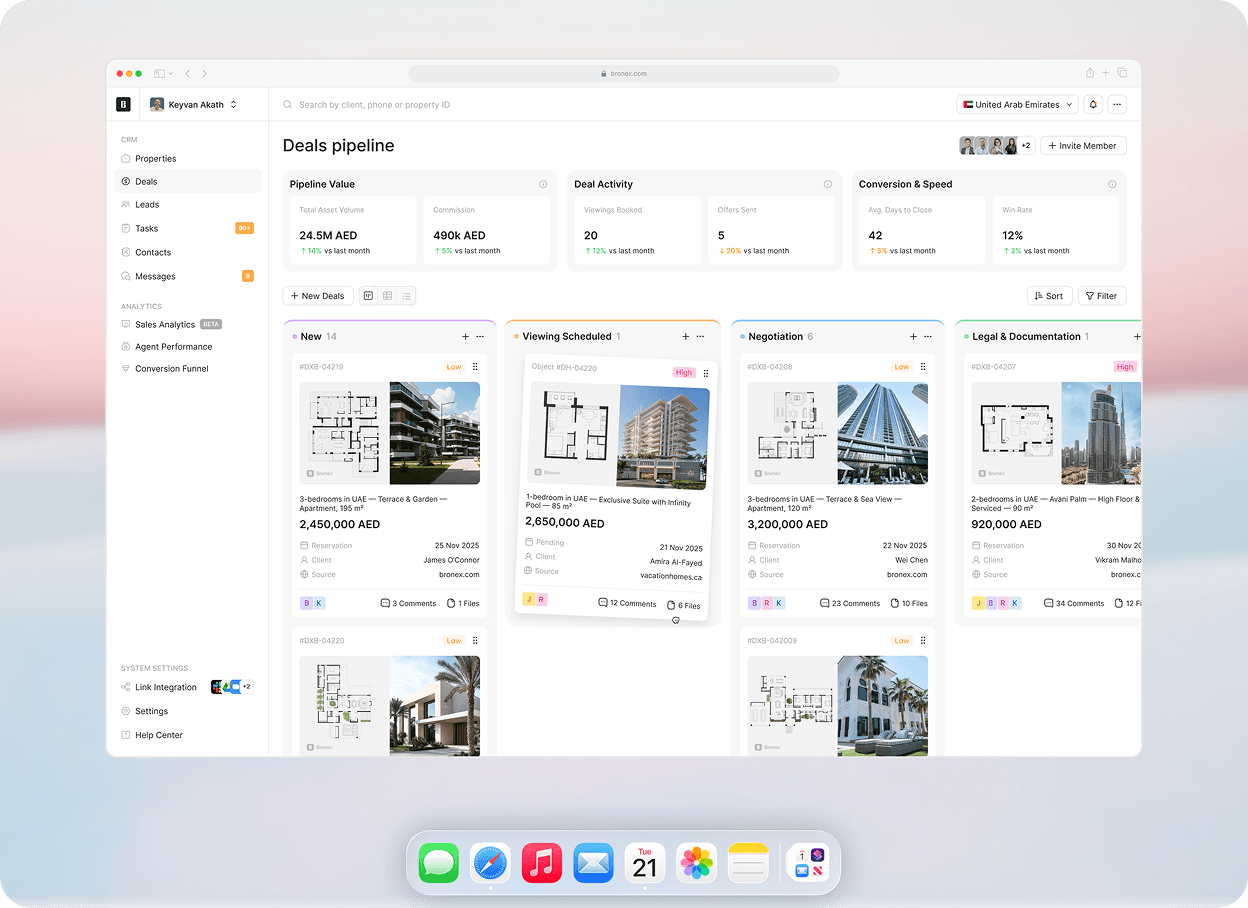Image resolution: width=1248 pixels, height=908 pixels.
Task: Show Conversion & Speed info icon
Action: 1112,184
